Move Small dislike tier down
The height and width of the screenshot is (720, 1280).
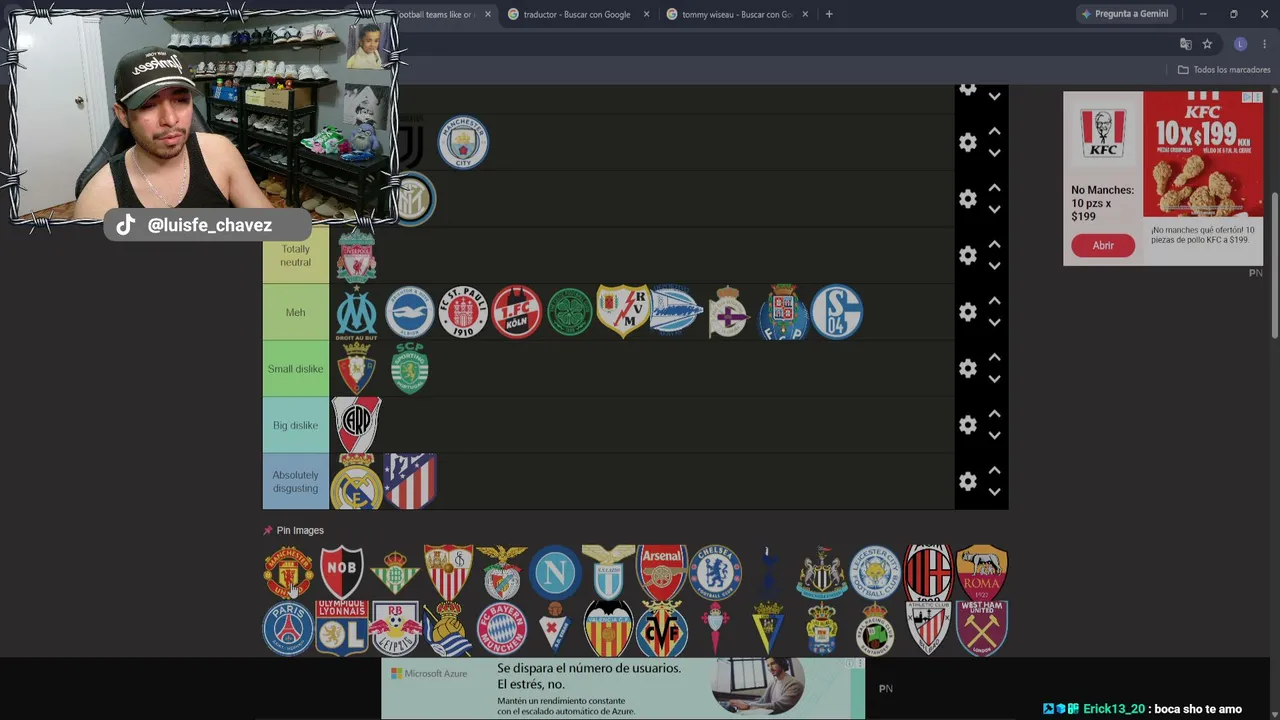(994, 380)
